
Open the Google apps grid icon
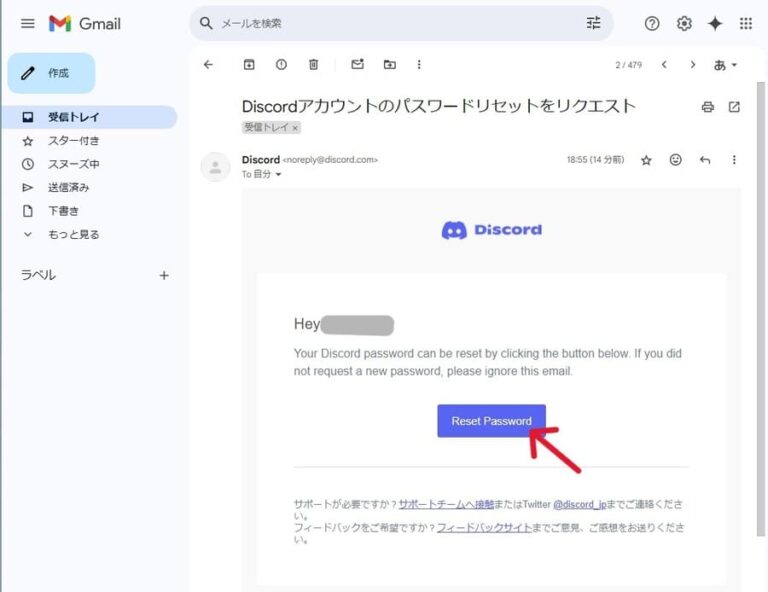[x=745, y=24]
